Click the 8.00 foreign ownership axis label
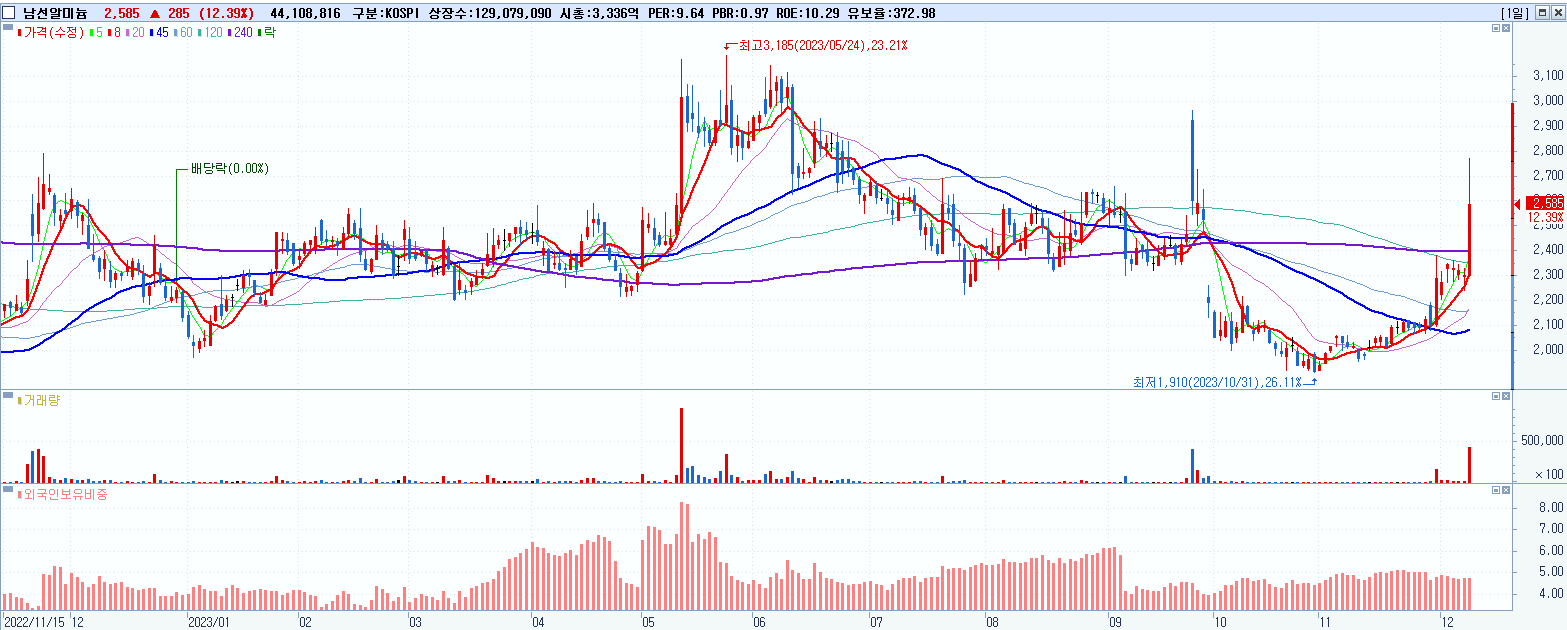Image resolution: width=1567 pixels, height=630 pixels. pyautogui.click(x=1551, y=508)
